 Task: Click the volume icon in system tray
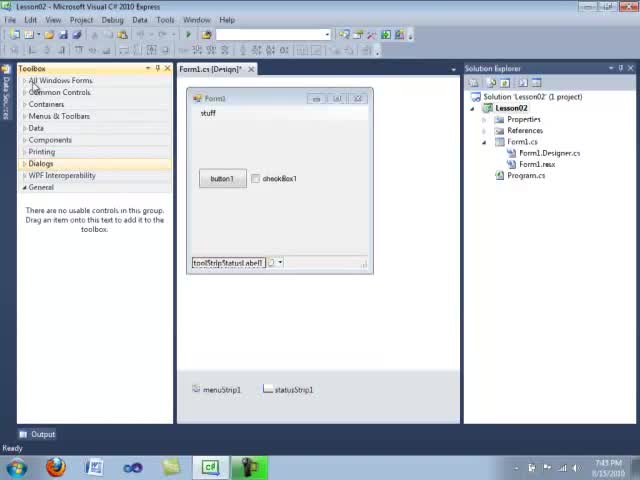pyautogui.click(x=576, y=468)
